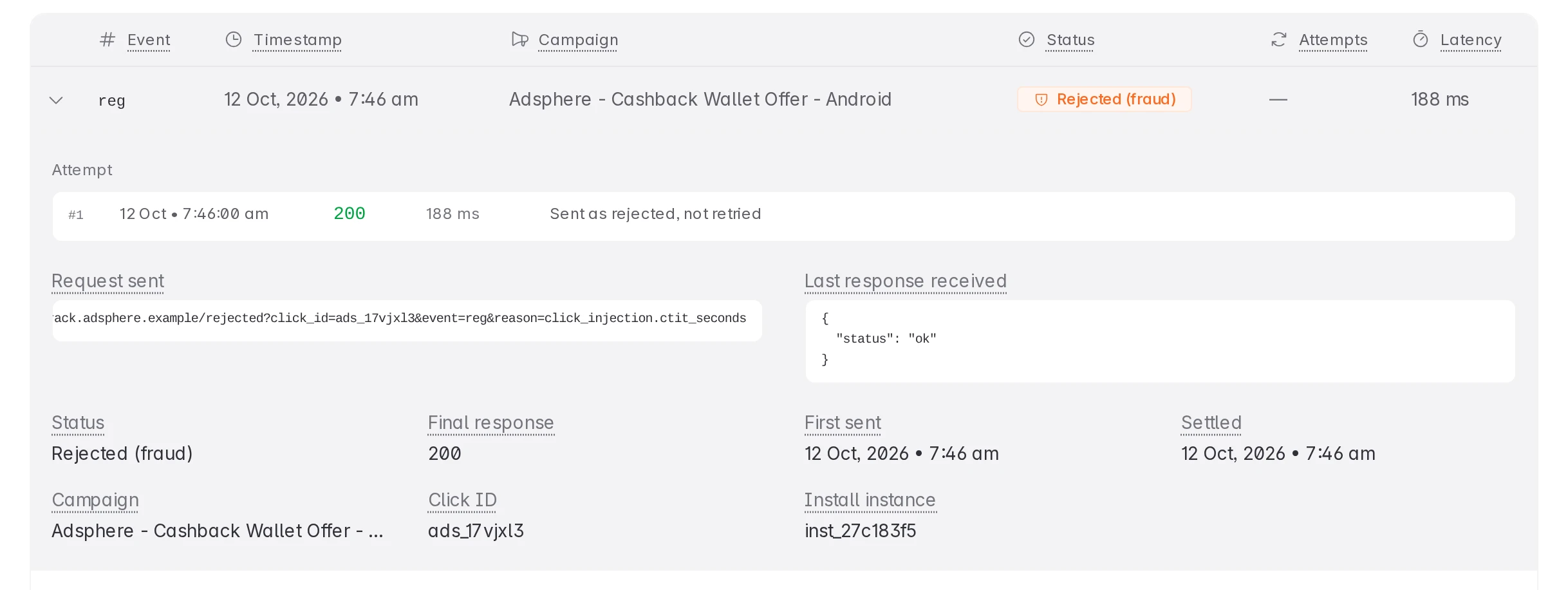Click the clock icon next to Timestamp
The height and width of the screenshot is (590, 1568).
pos(233,40)
